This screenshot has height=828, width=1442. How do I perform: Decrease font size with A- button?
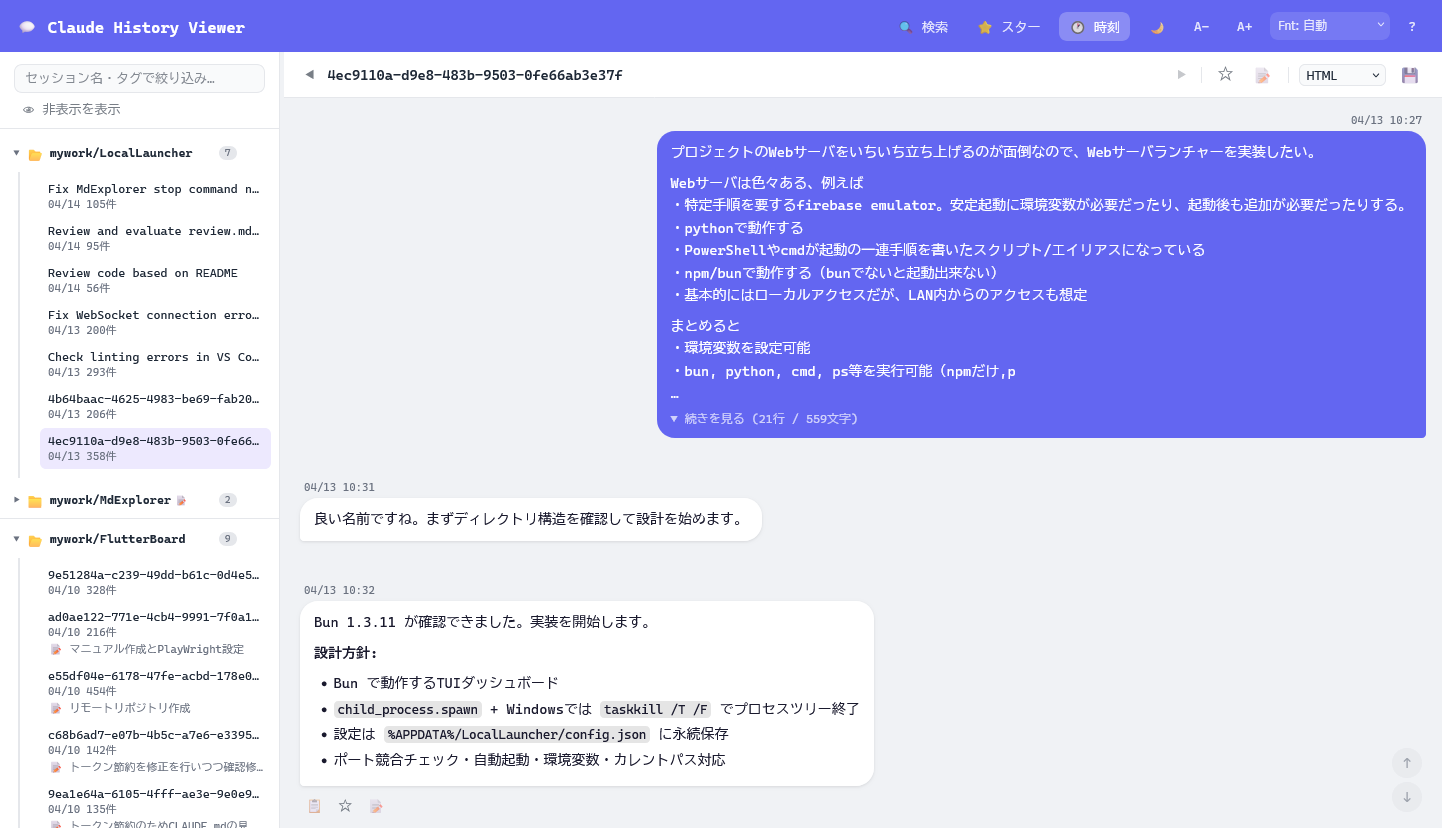pos(1201,27)
